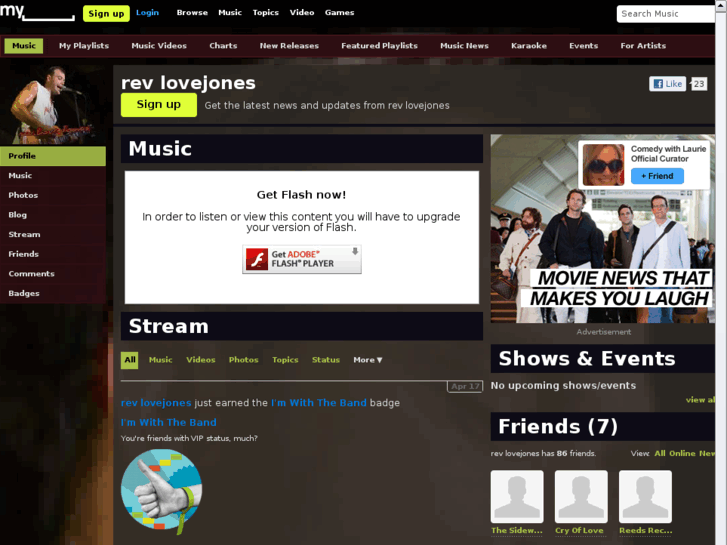Click view all under Shows & Events
This screenshot has height=545, width=727.
click(700, 400)
